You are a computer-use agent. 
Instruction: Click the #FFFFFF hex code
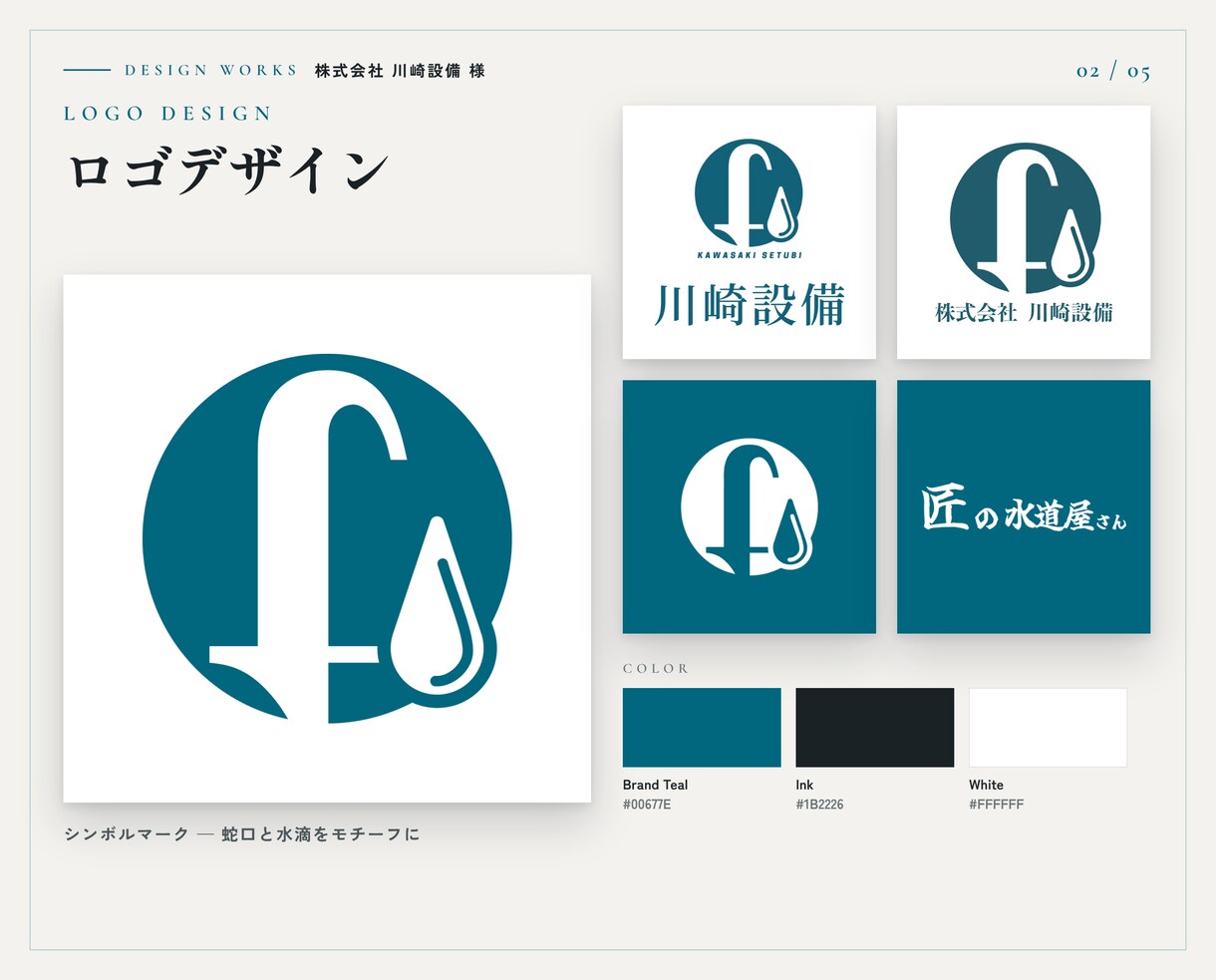point(996,805)
